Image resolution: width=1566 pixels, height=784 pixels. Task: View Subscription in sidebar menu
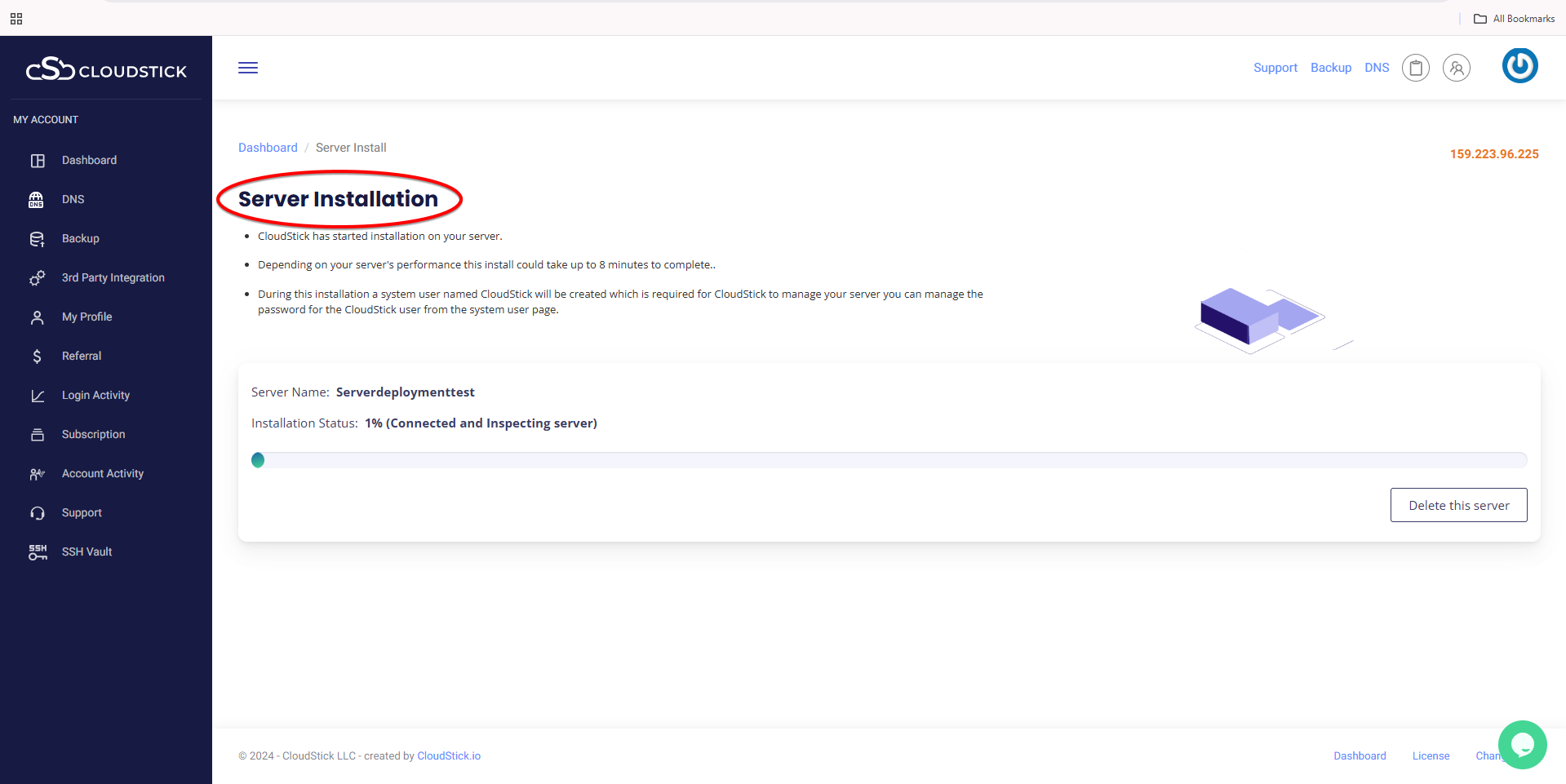pyautogui.click(x=93, y=435)
